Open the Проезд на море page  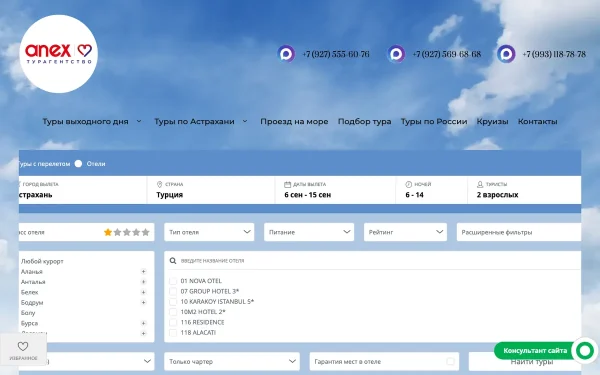coord(294,122)
